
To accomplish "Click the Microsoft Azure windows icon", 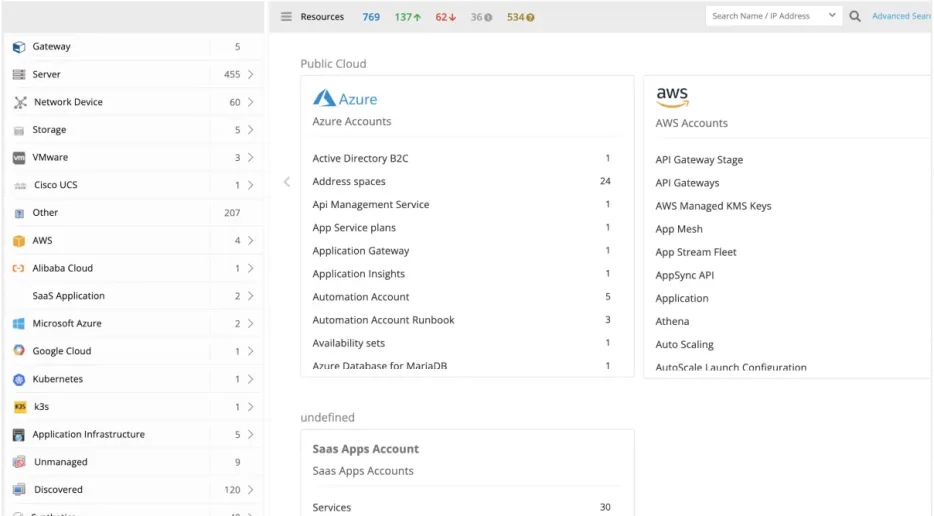I will click(x=19, y=324).
